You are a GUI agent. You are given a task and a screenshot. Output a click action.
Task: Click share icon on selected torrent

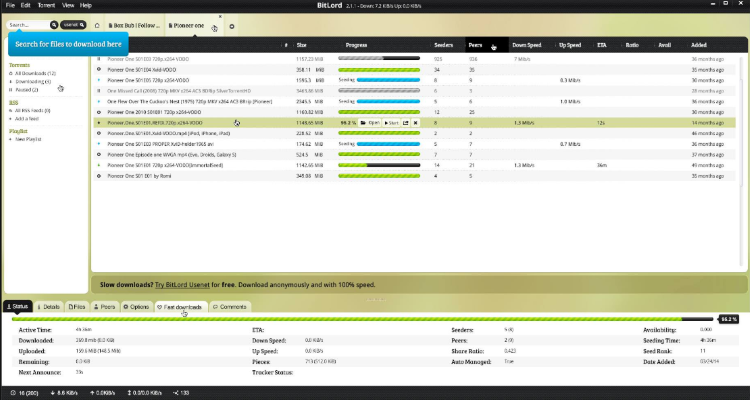coord(406,123)
